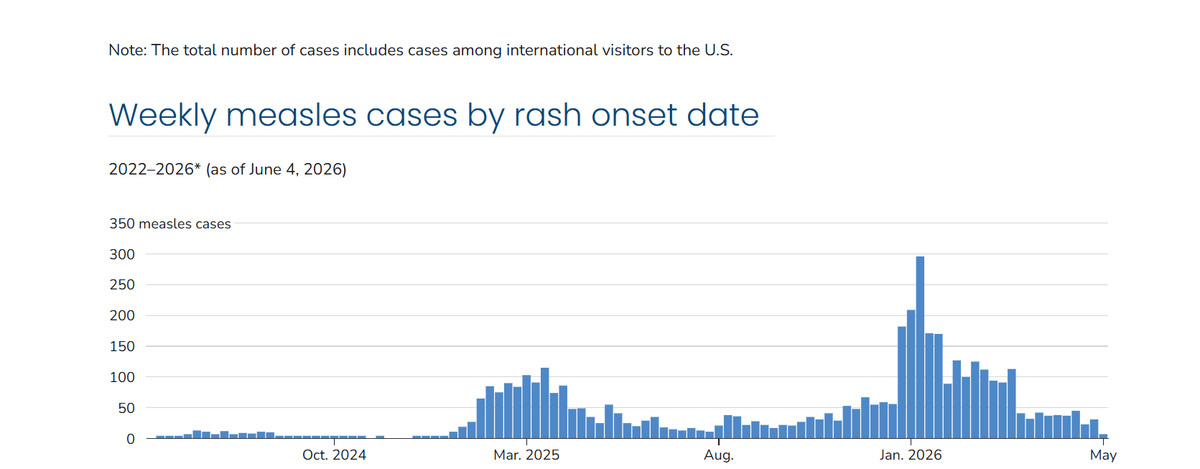
Task: Click the 50 y-axis label
Action: point(125,408)
